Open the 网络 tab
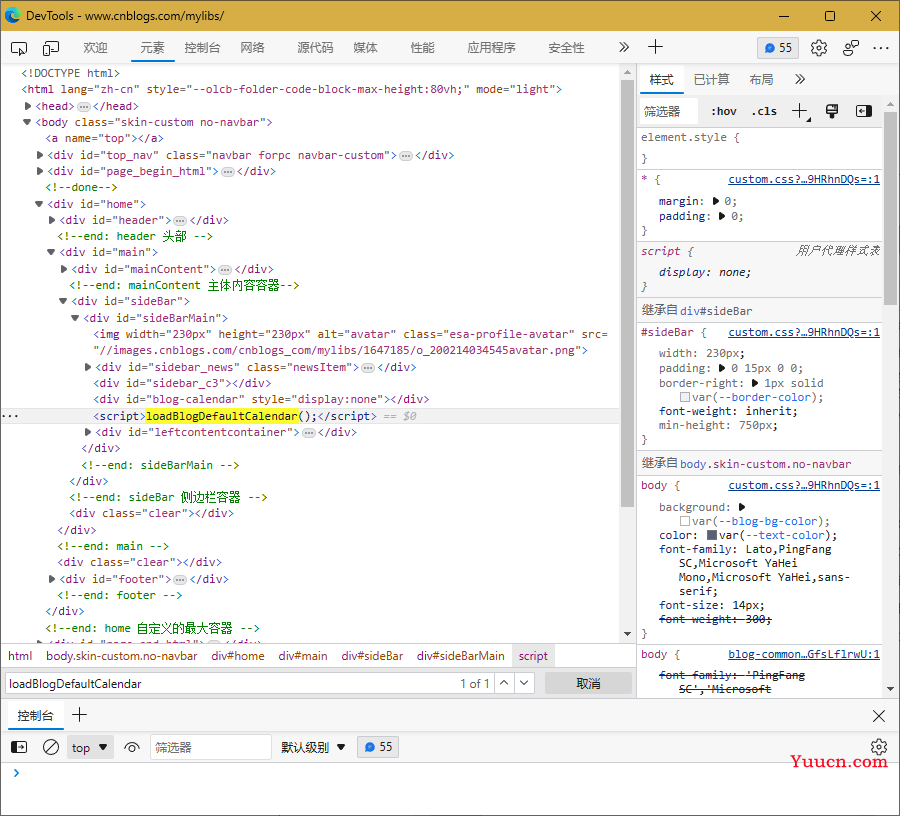The image size is (900, 816). coord(253,48)
